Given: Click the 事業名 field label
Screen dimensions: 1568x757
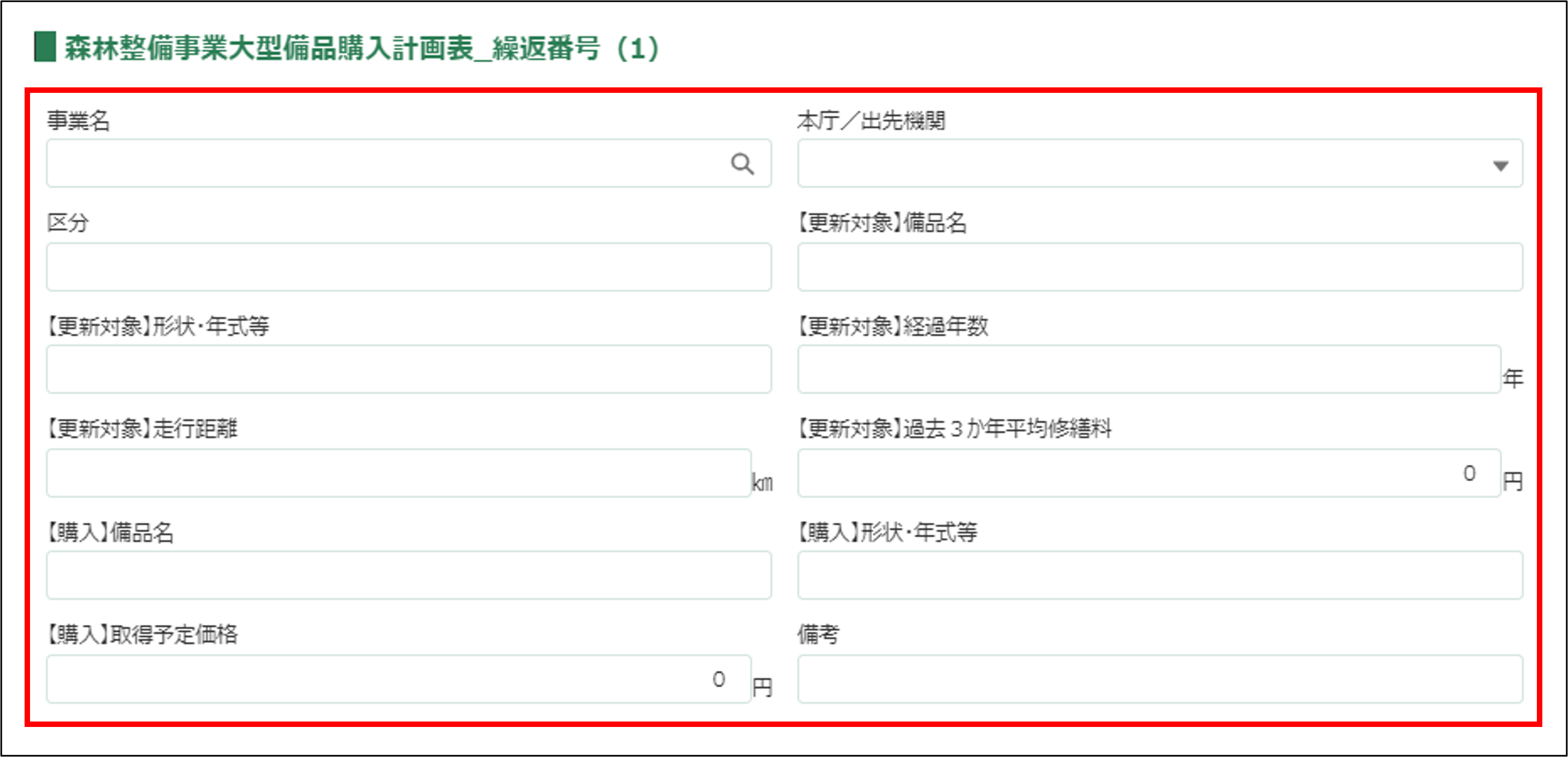Looking at the screenshot, I should click(x=79, y=121).
